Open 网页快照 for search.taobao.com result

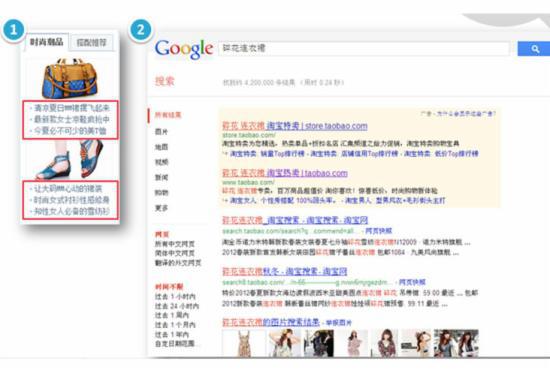click(378, 231)
